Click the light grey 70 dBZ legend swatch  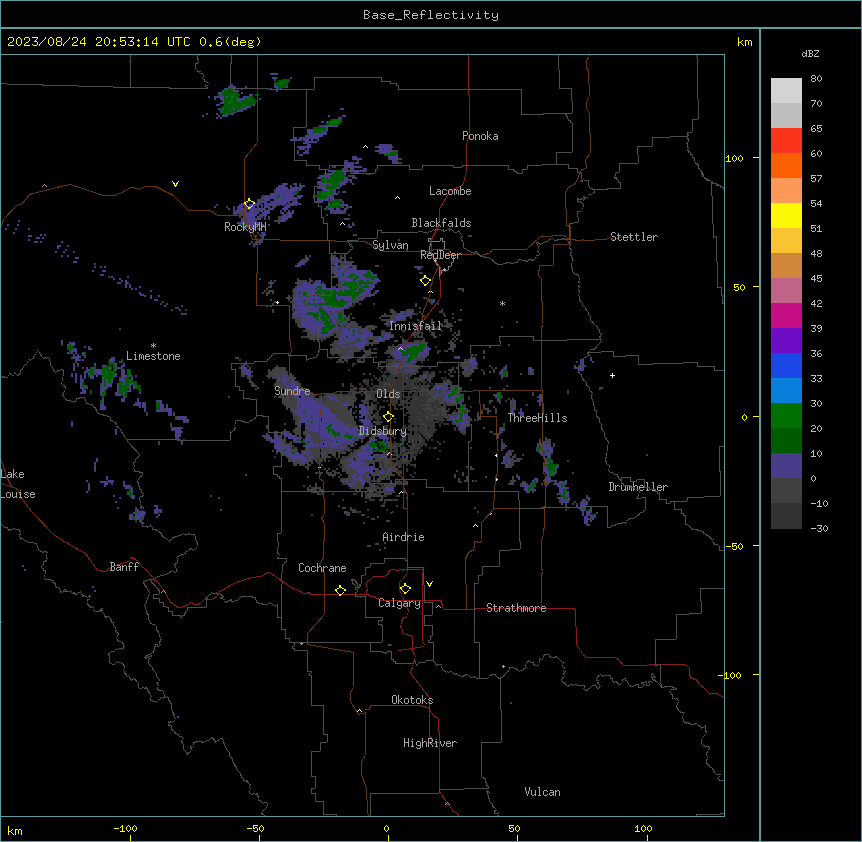click(786, 91)
